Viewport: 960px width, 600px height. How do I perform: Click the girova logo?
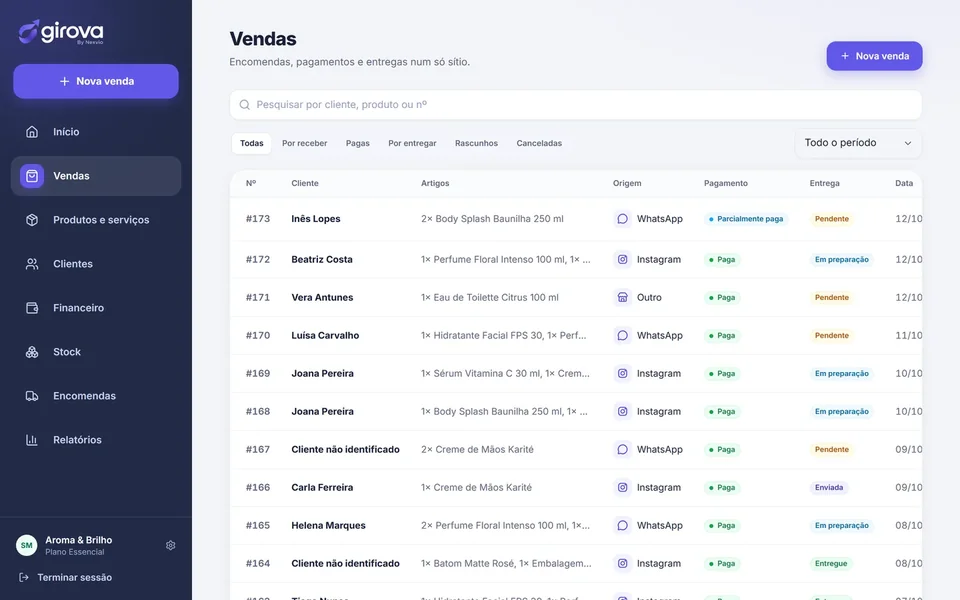(x=61, y=32)
